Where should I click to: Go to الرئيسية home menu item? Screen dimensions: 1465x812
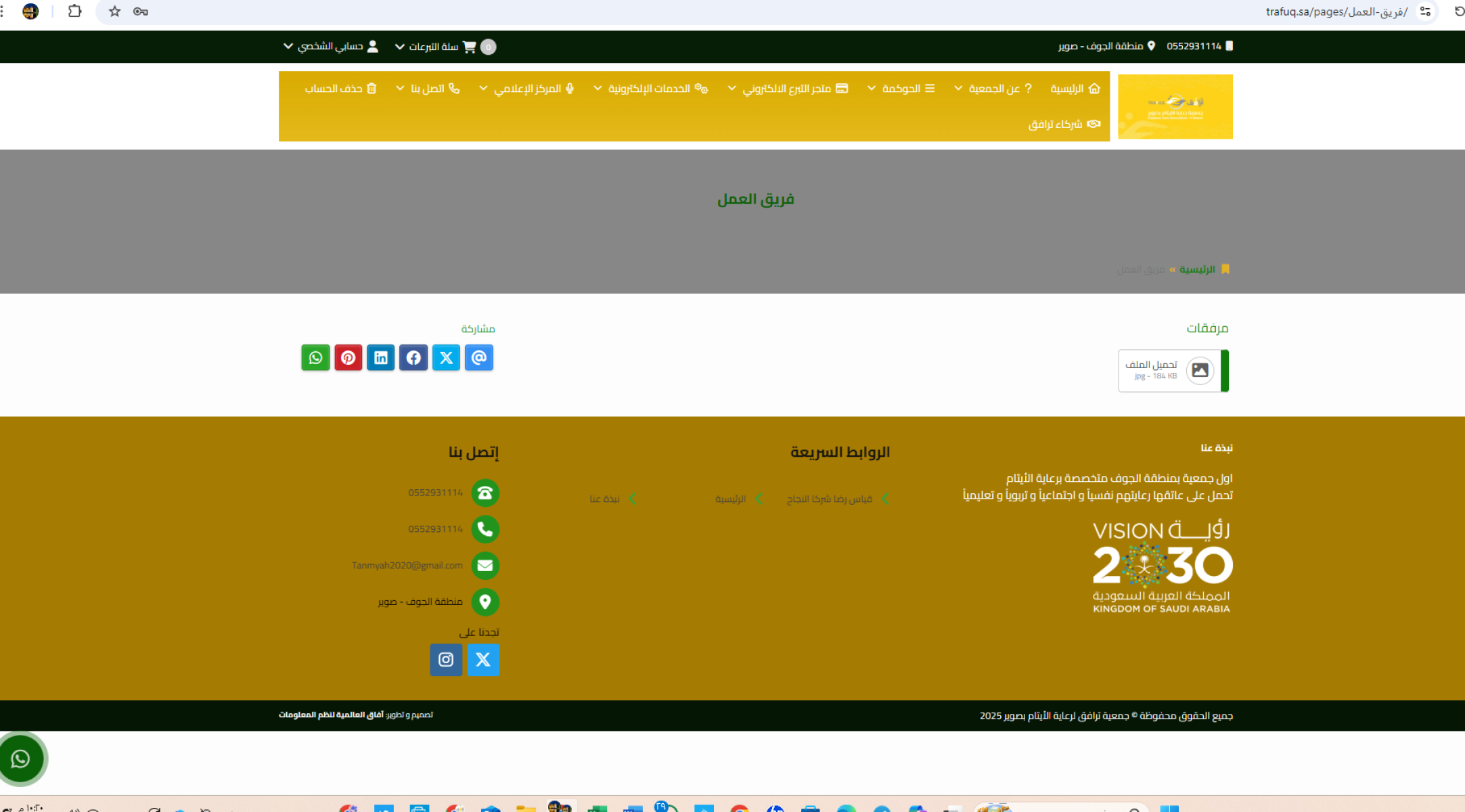click(x=1075, y=89)
